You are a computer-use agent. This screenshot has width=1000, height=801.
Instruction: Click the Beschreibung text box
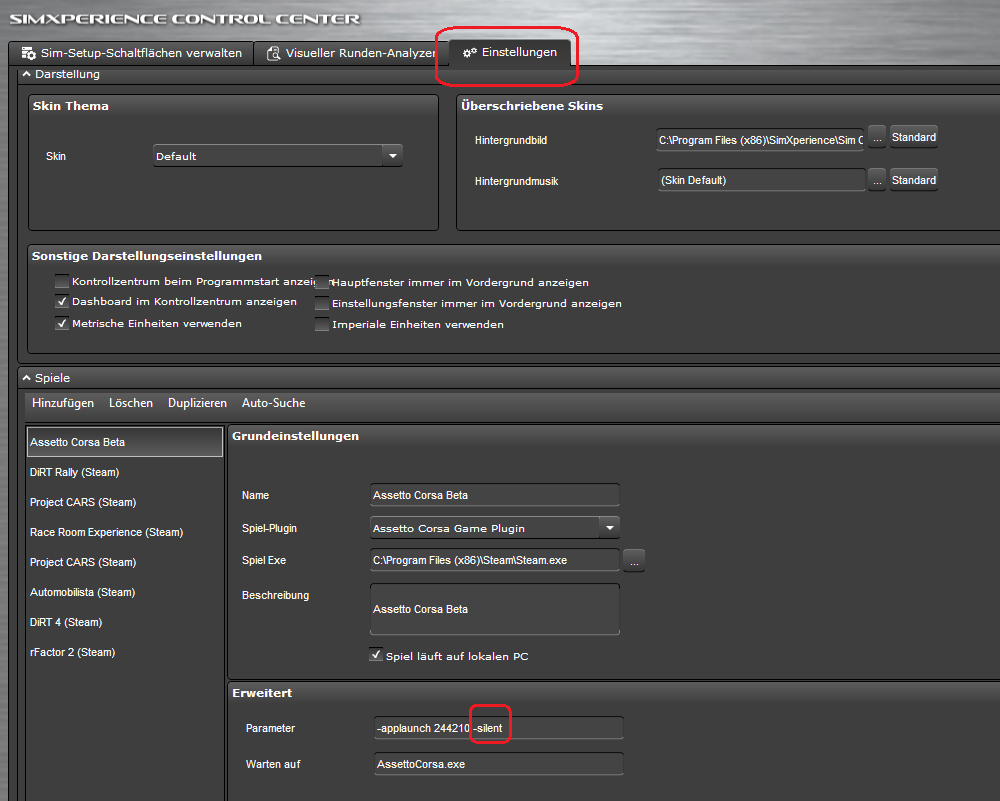point(495,609)
